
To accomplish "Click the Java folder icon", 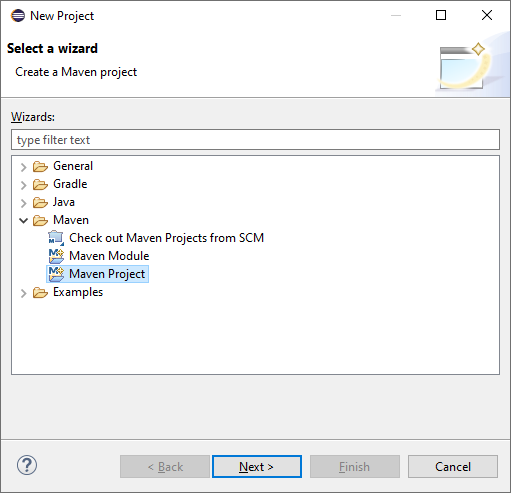I will [40, 202].
